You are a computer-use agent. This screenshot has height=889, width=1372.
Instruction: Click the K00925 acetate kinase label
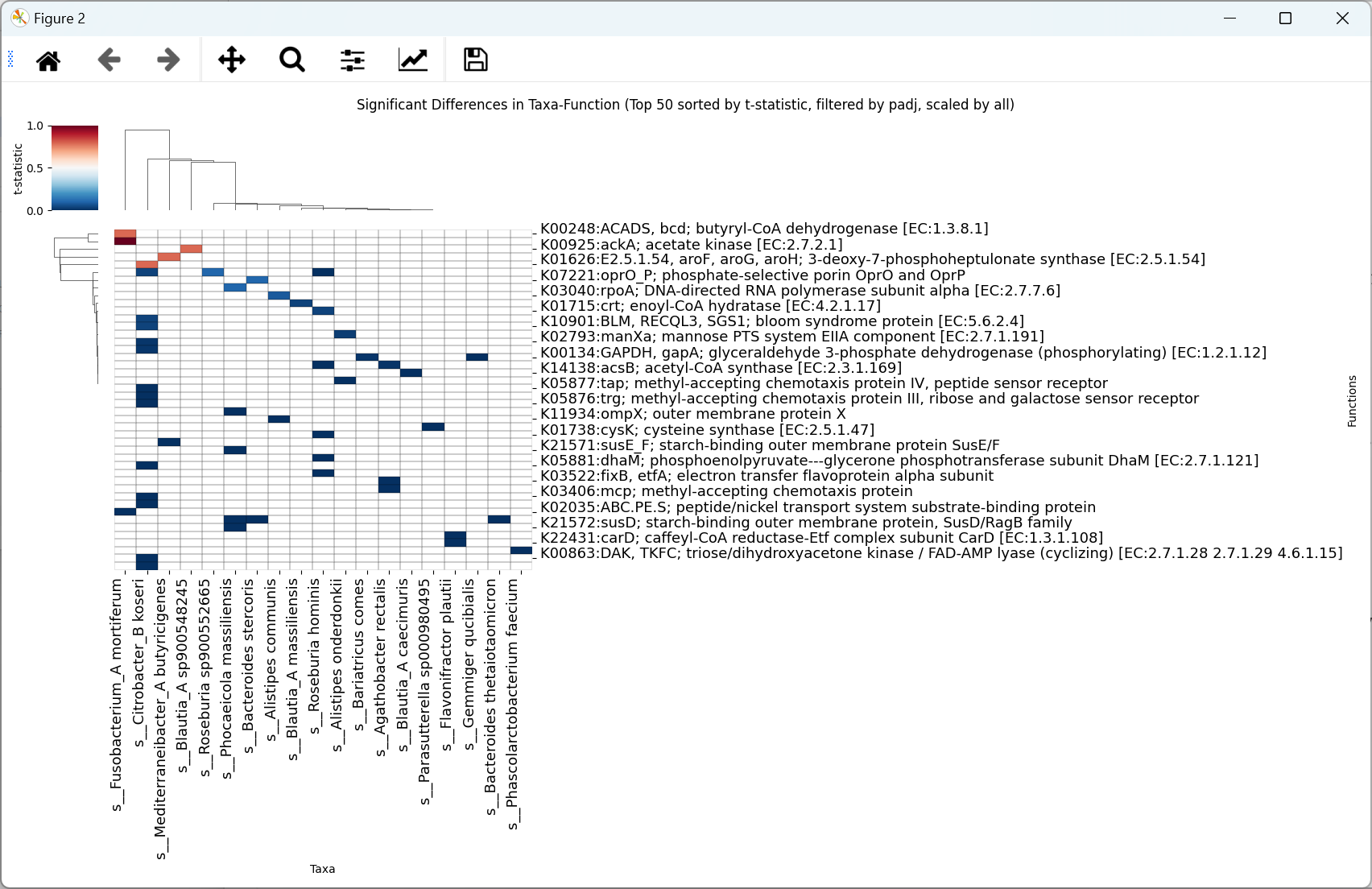(x=692, y=244)
